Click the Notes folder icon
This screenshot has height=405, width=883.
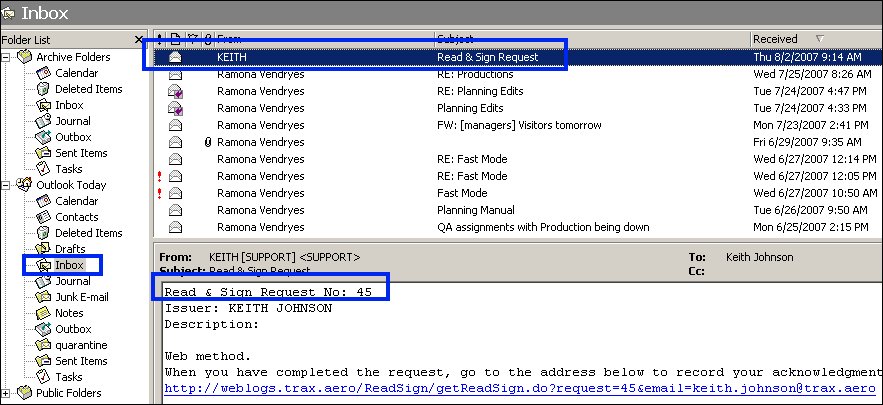(x=43, y=313)
